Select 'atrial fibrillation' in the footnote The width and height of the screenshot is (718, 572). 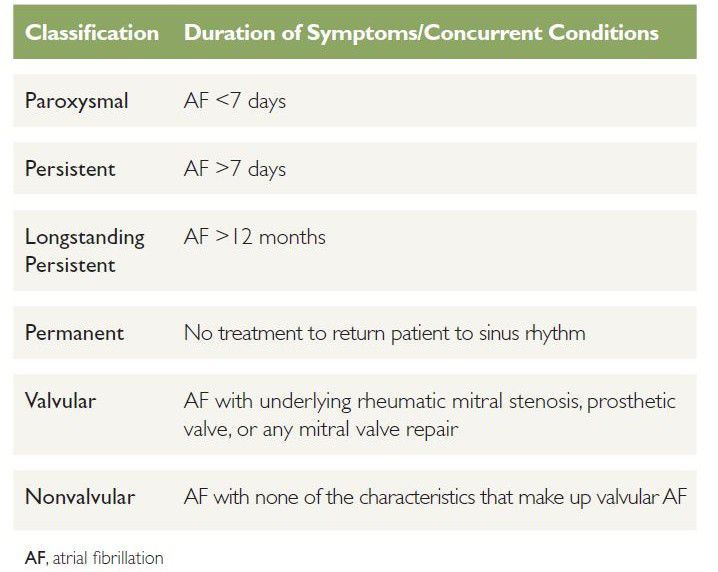107,556
